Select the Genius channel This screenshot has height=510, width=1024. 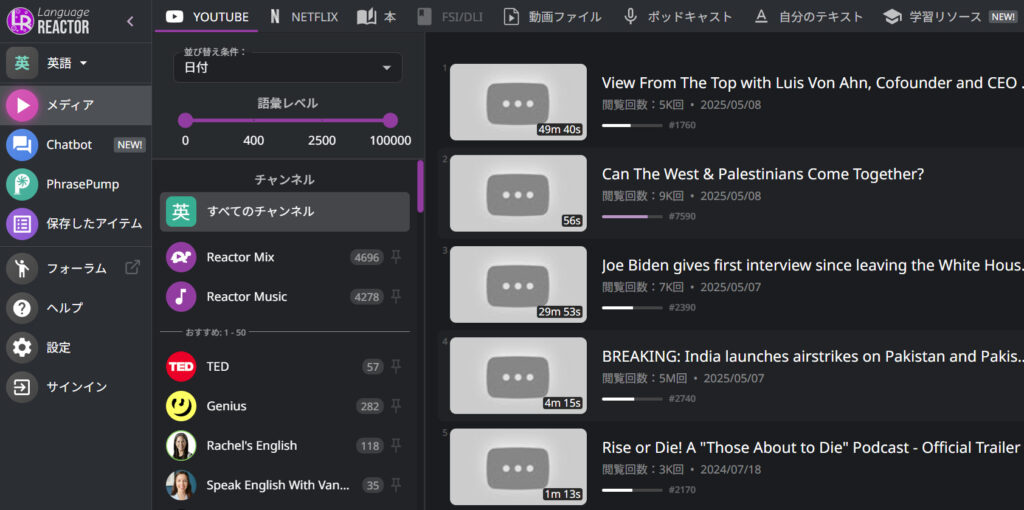point(285,406)
